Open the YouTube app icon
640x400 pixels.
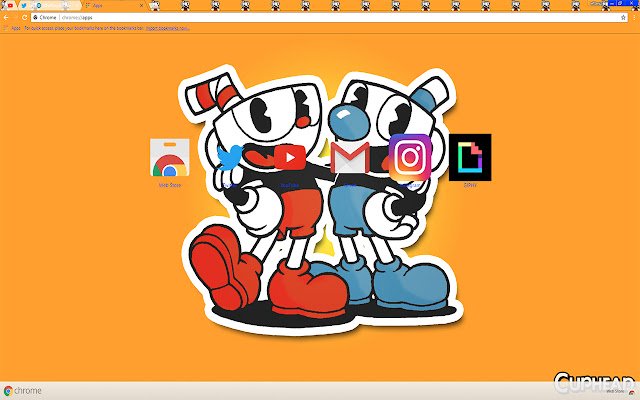[290, 157]
